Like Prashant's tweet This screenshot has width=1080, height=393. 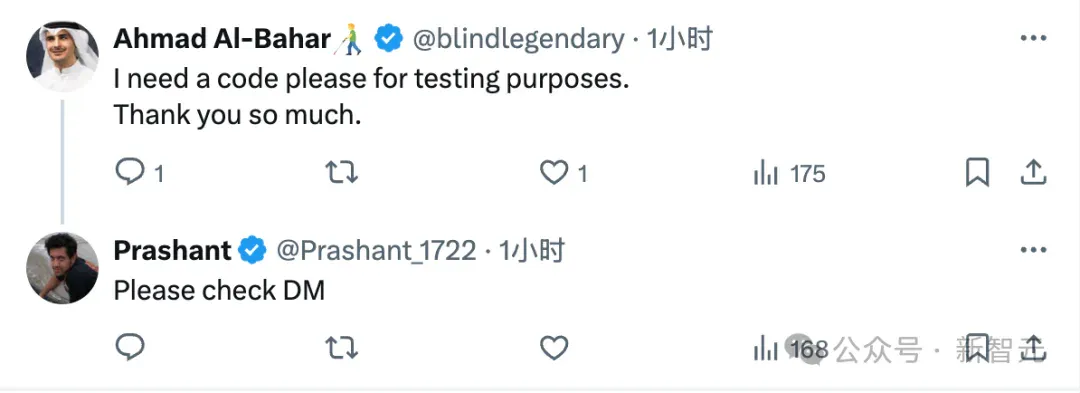click(554, 348)
